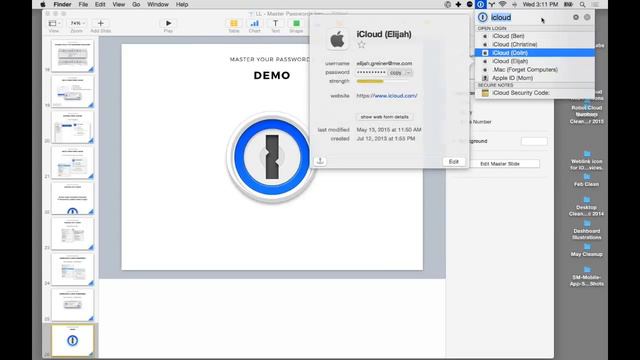Image resolution: width=640 pixels, height=360 pixels.
Task: Open the May Cleanup desktop folder
Action: 587,250
